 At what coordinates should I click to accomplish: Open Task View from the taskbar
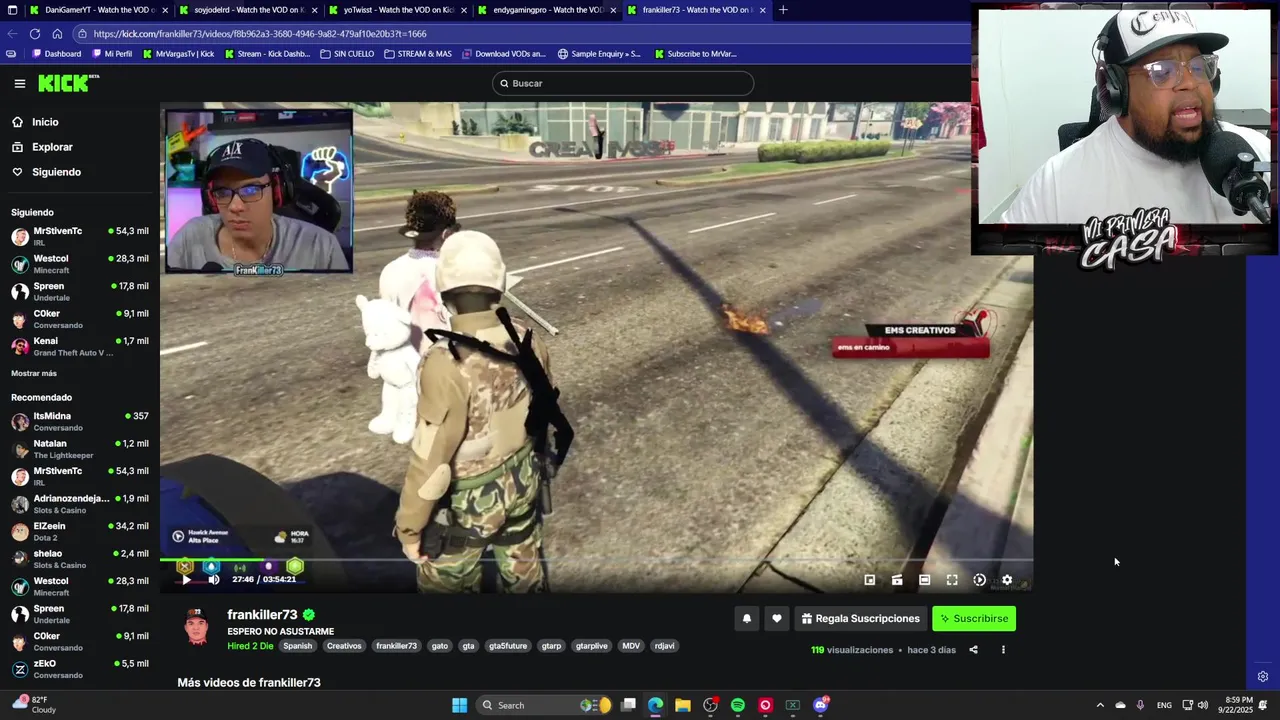(628, 705)
